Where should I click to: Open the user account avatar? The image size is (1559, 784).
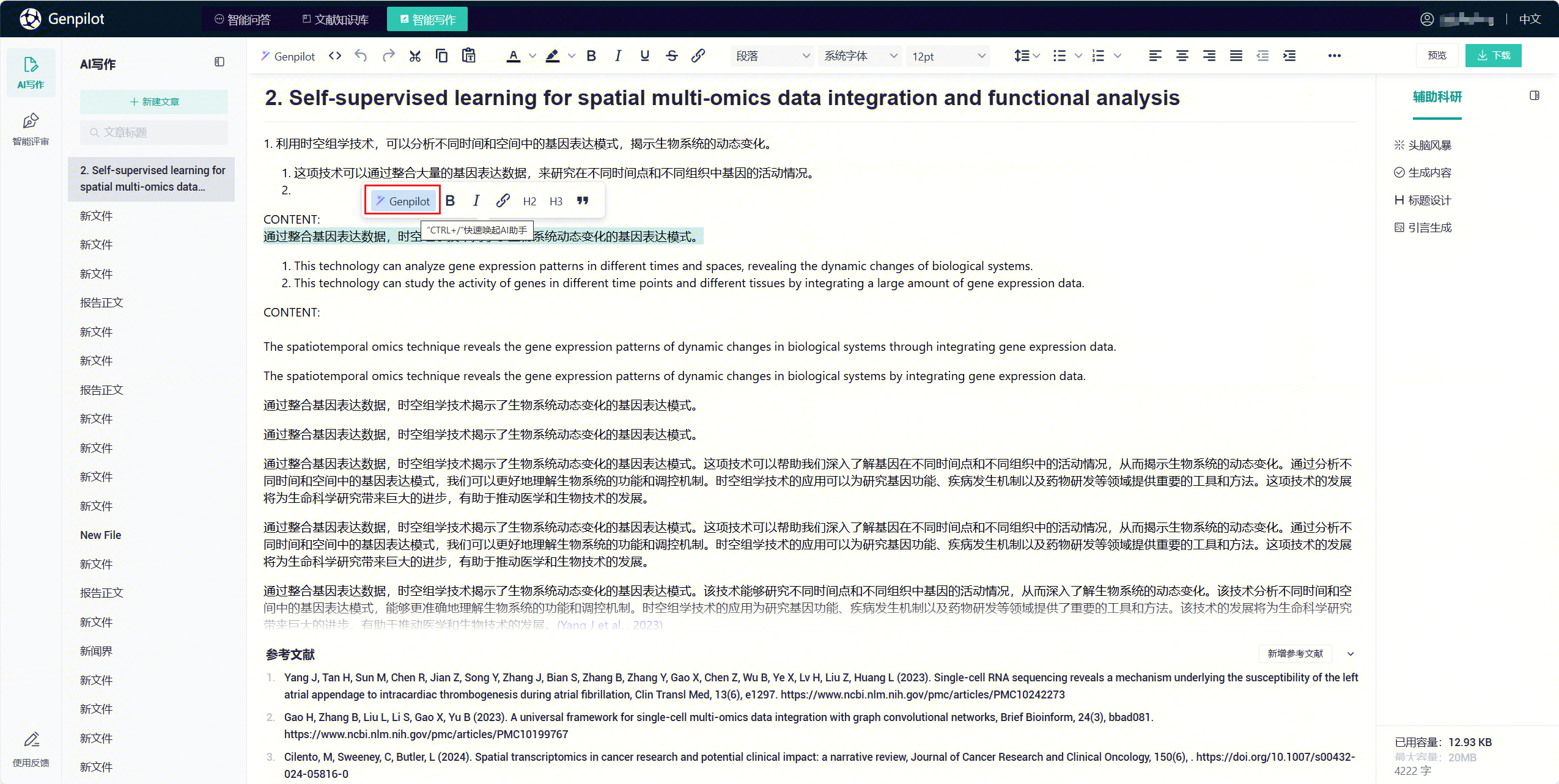coord(1426,20)
